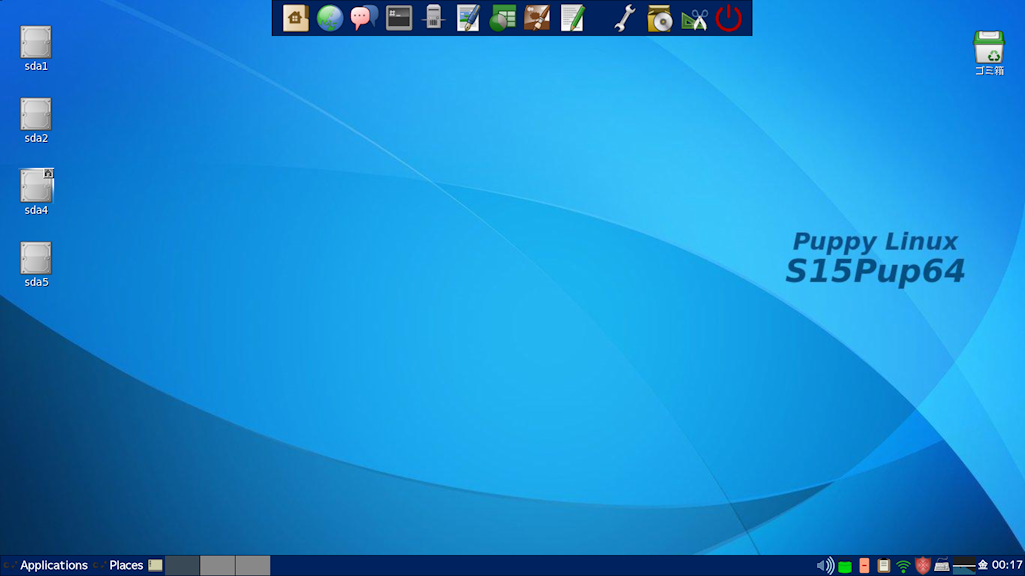This screenshot has width=1025, height=576.
Task: Launch the paint brush drawing program
Action: (x=537, y=18)
